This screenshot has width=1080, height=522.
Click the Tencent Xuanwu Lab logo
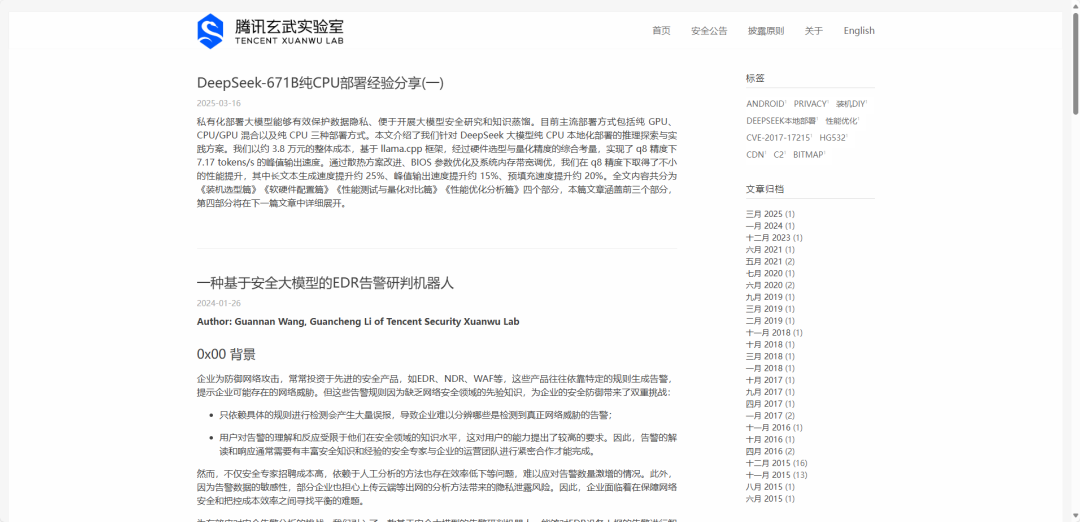pyautogui.click(x=271, y=31)
